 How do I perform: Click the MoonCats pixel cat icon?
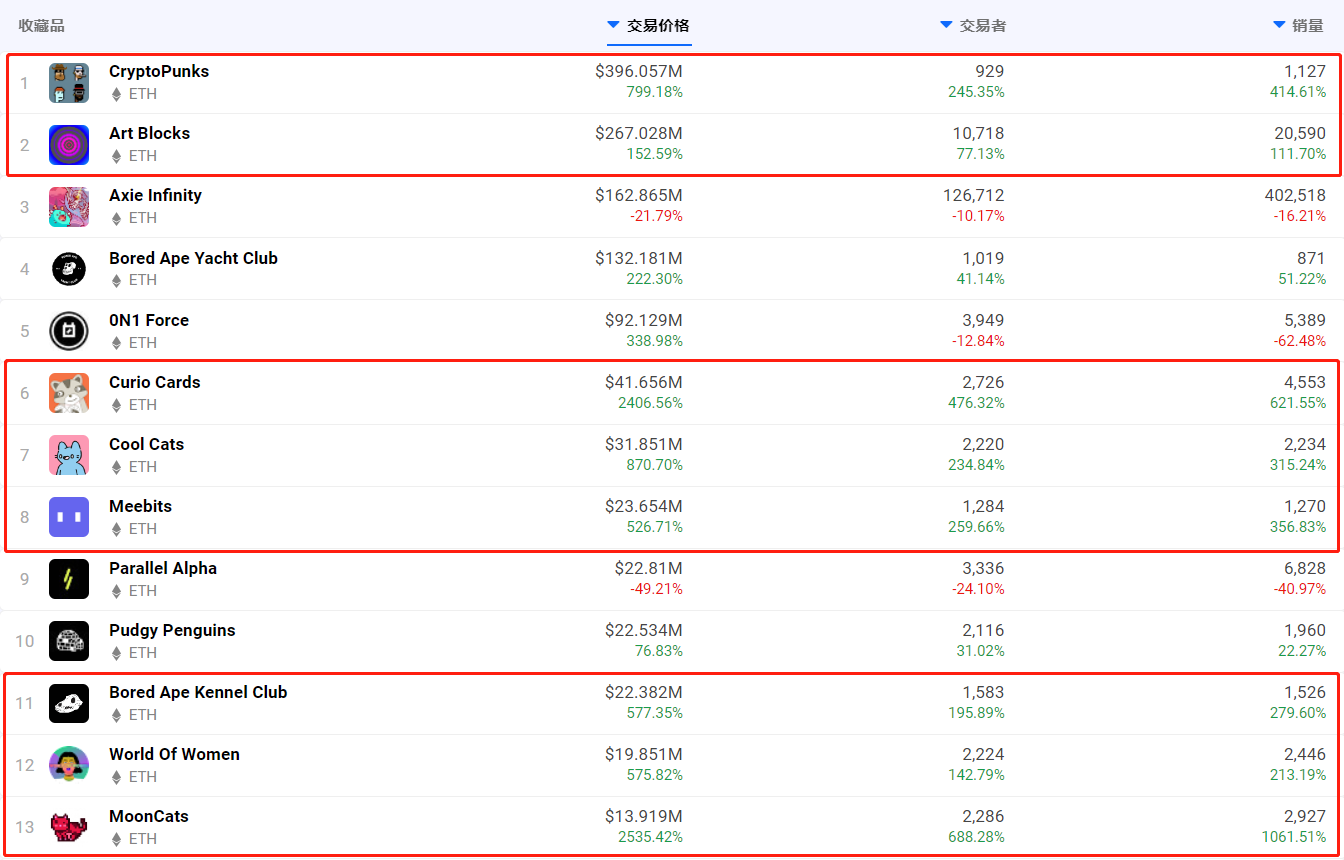pos(69,827)
